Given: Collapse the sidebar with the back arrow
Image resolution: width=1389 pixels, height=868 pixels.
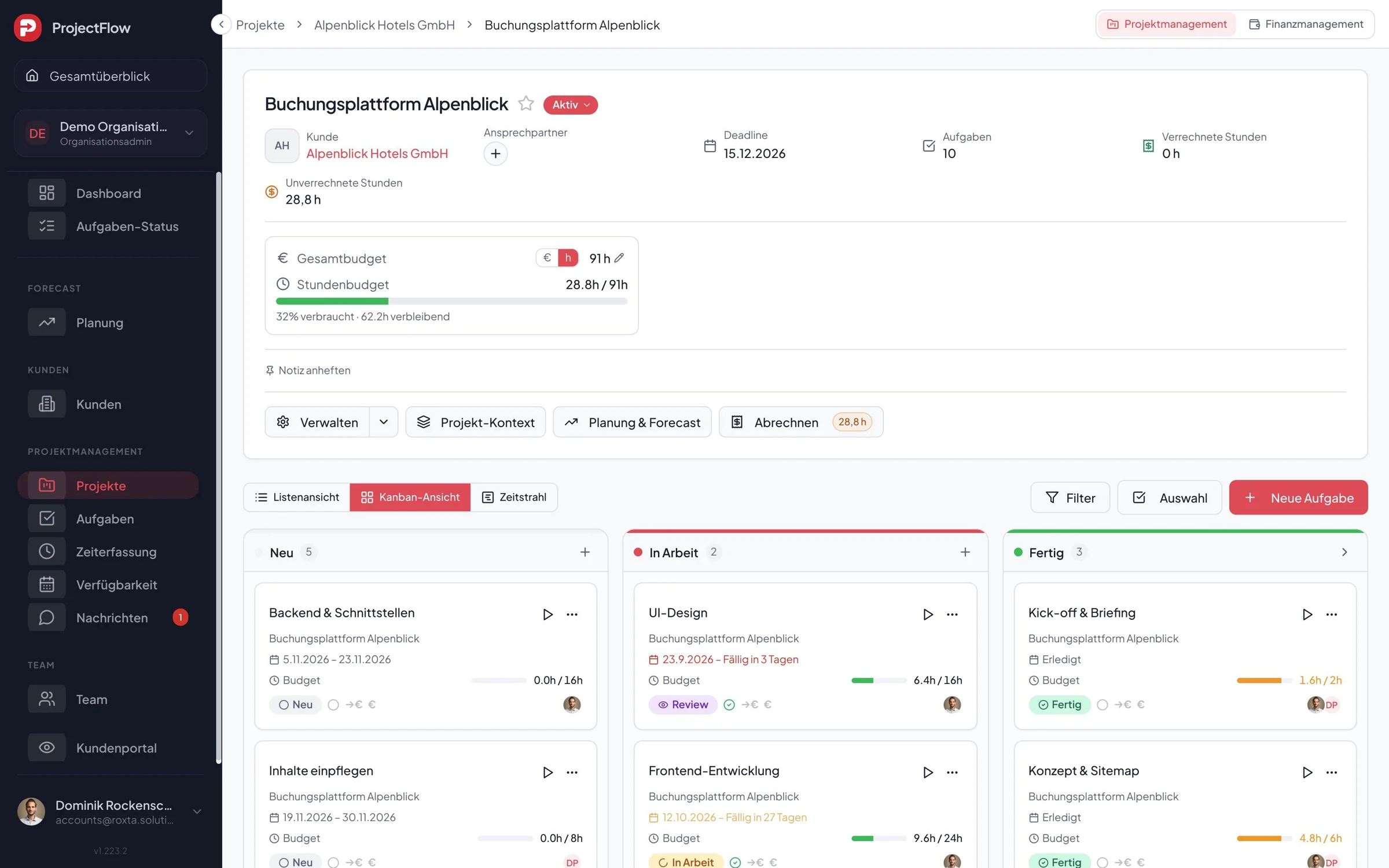Looking at the screenshot, I should click(221, 24).
